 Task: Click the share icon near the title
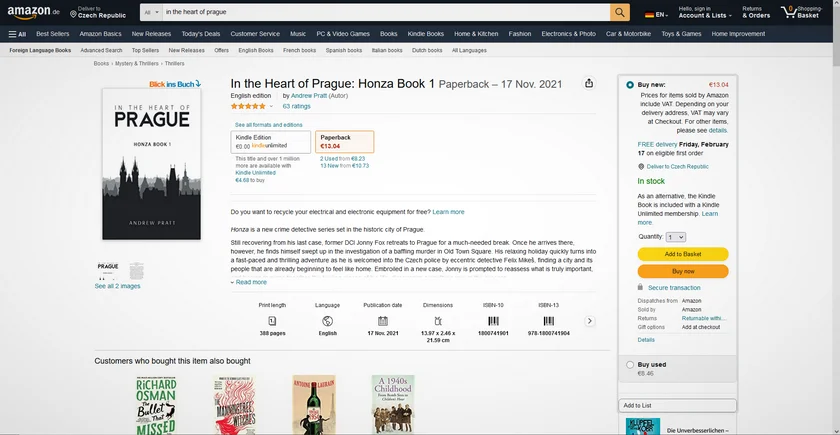pyautogui.click(x=589, y=83)
